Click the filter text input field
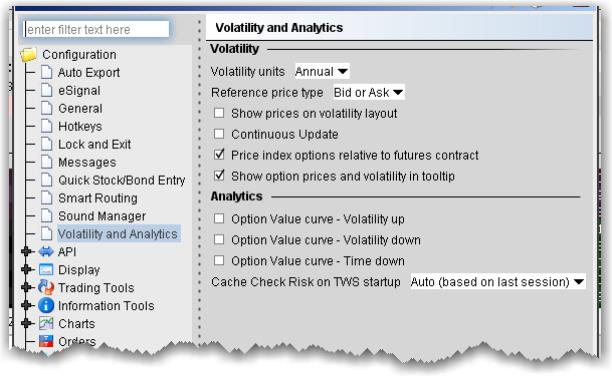 click(97, 29)
